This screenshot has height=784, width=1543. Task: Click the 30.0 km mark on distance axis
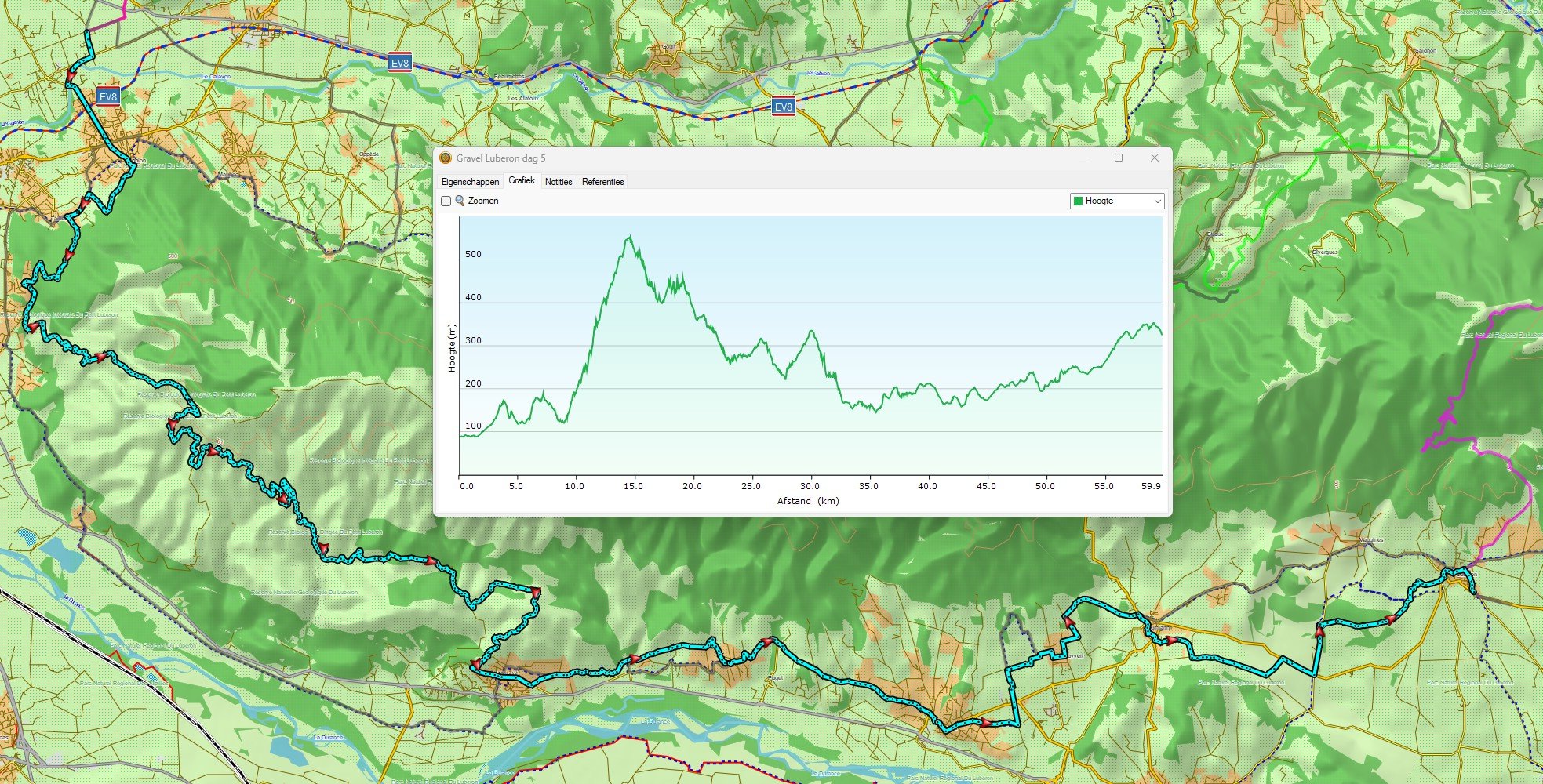(810, 486)
